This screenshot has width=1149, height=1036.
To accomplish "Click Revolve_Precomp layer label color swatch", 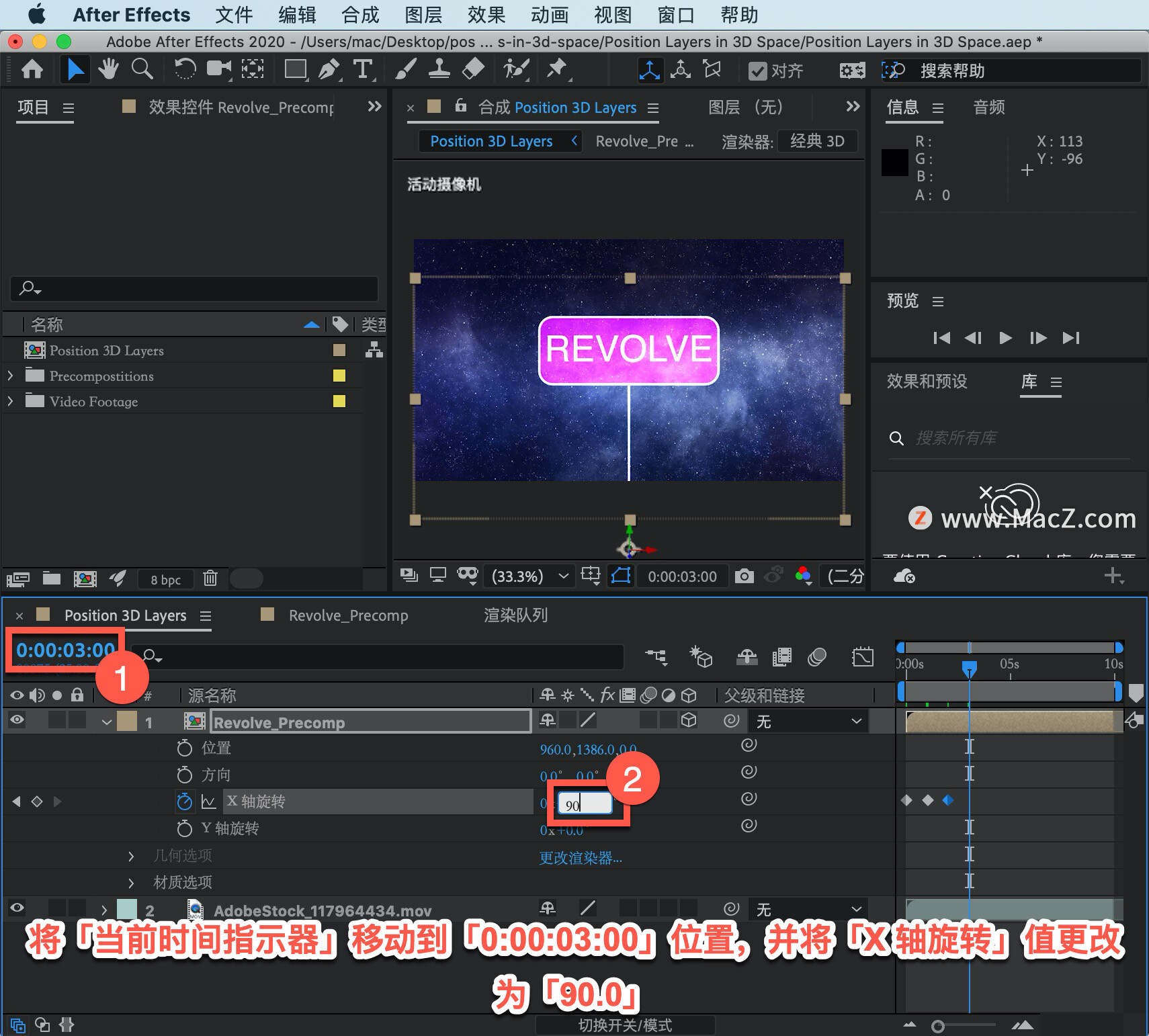I will click(x=127, y=722).
